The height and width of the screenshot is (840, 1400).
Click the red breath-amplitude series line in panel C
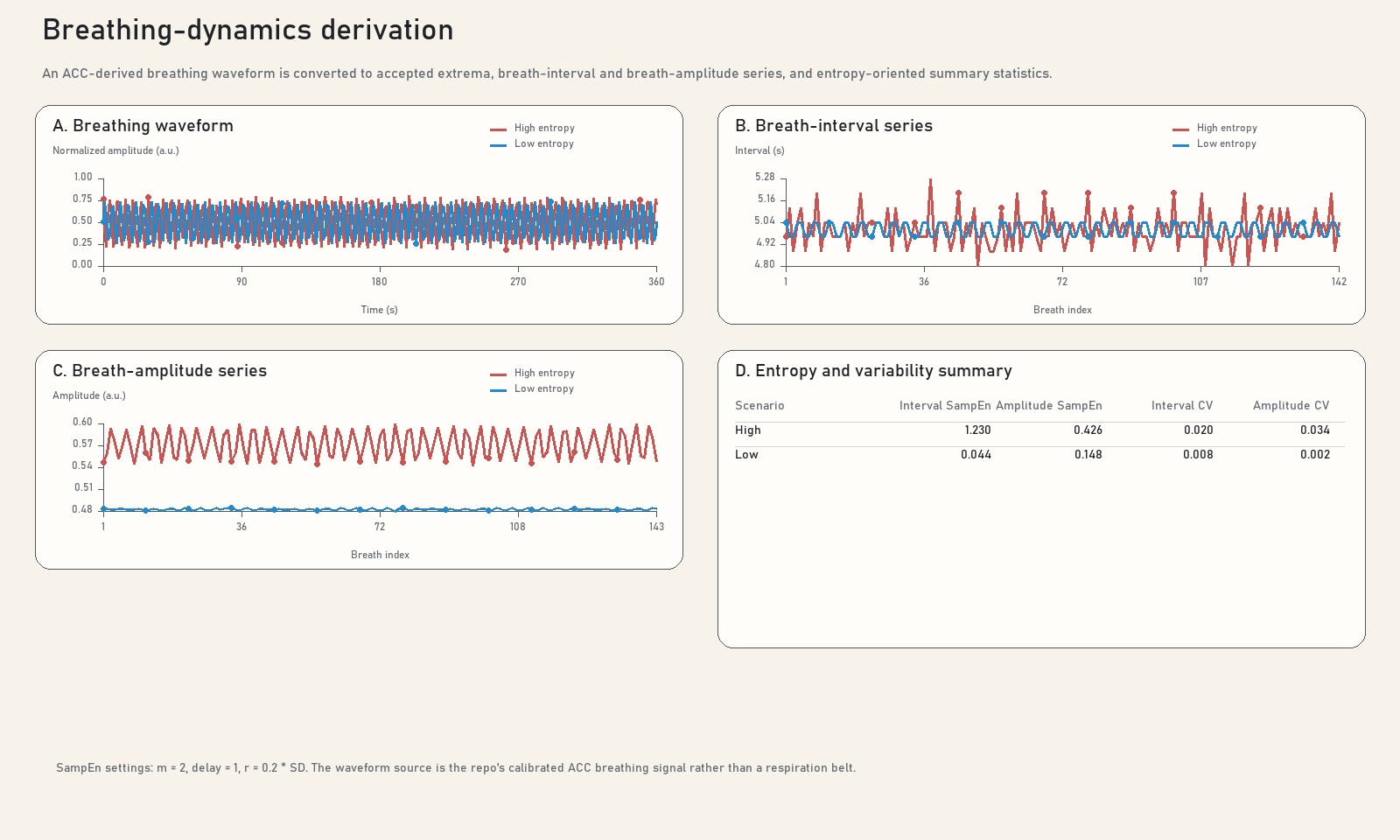point(380,443)
